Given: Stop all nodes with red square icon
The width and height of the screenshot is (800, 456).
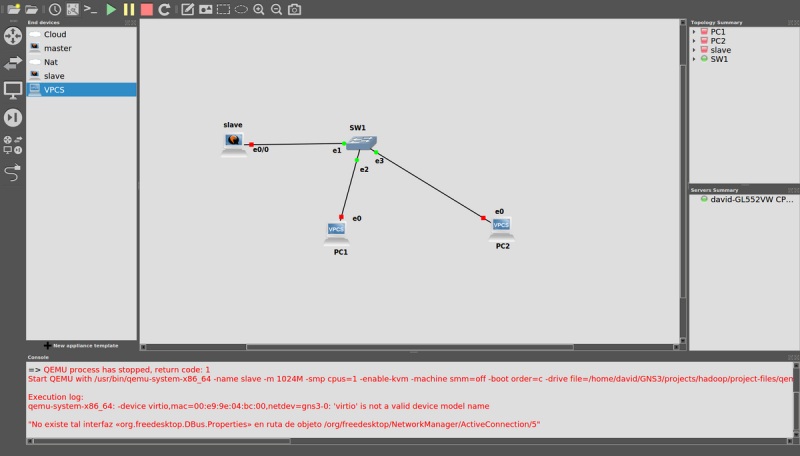Looking at the screenshot, I should [146, 9].
